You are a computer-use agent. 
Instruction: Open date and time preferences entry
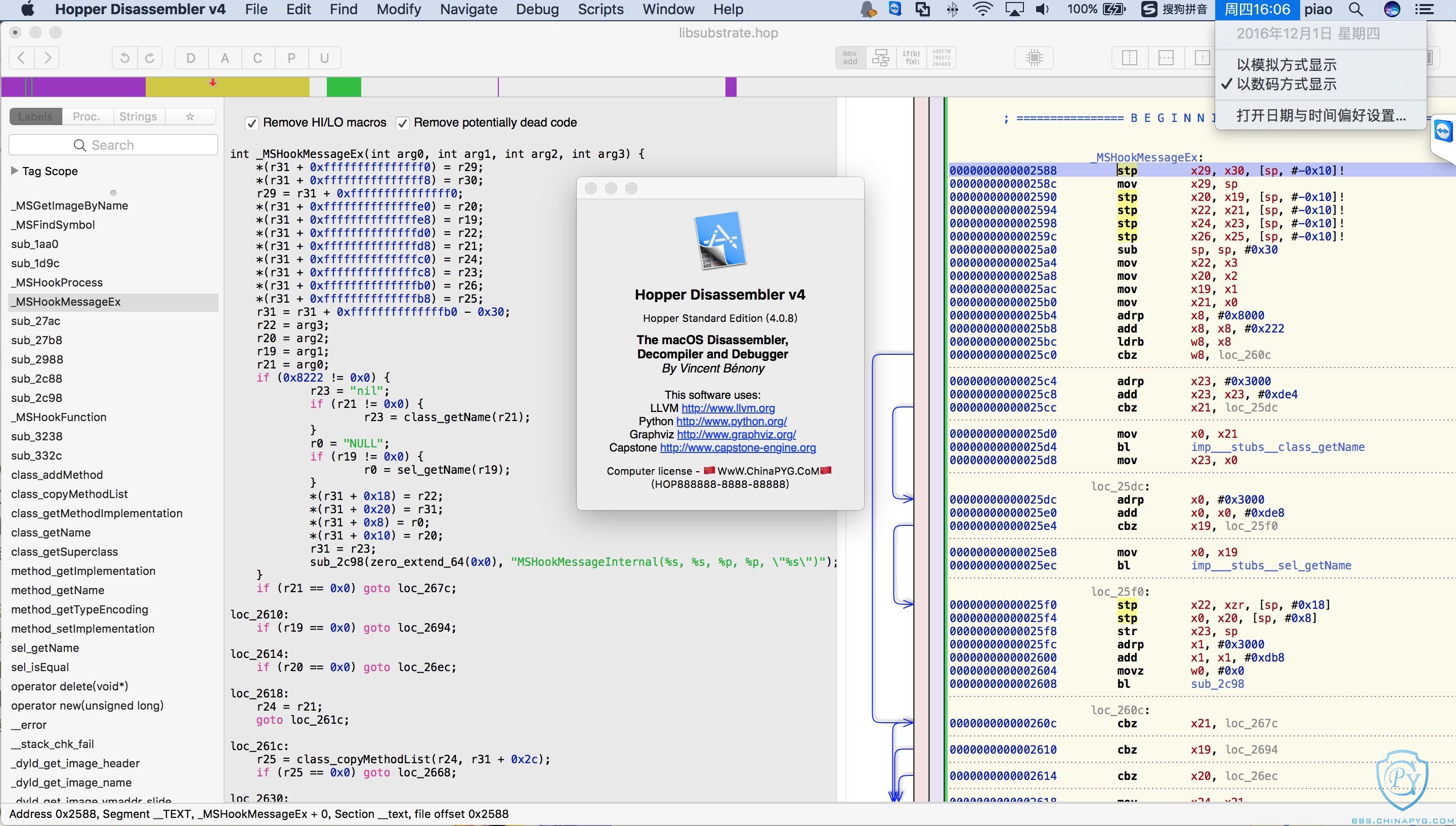(x=1321, y=116)
